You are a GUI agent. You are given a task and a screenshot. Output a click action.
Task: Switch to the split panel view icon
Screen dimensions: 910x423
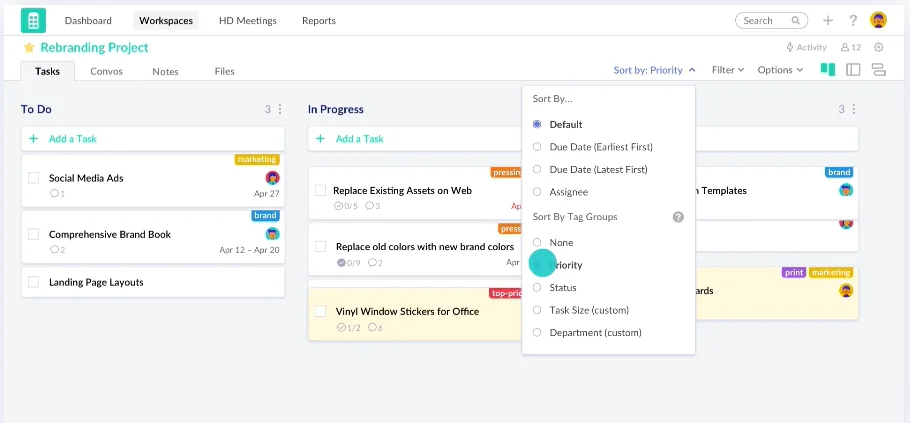(x=853, y=70)
